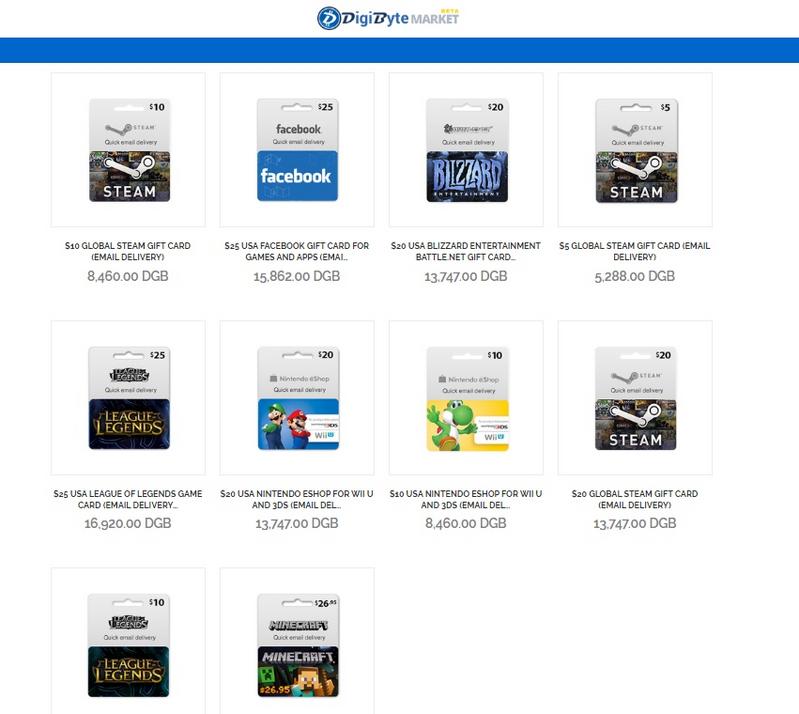The height and width of the screenshot is (714, 799).
Task: Click the '$25 USA Facebook Gift Card' title link
Action: [x=297, y=251]
